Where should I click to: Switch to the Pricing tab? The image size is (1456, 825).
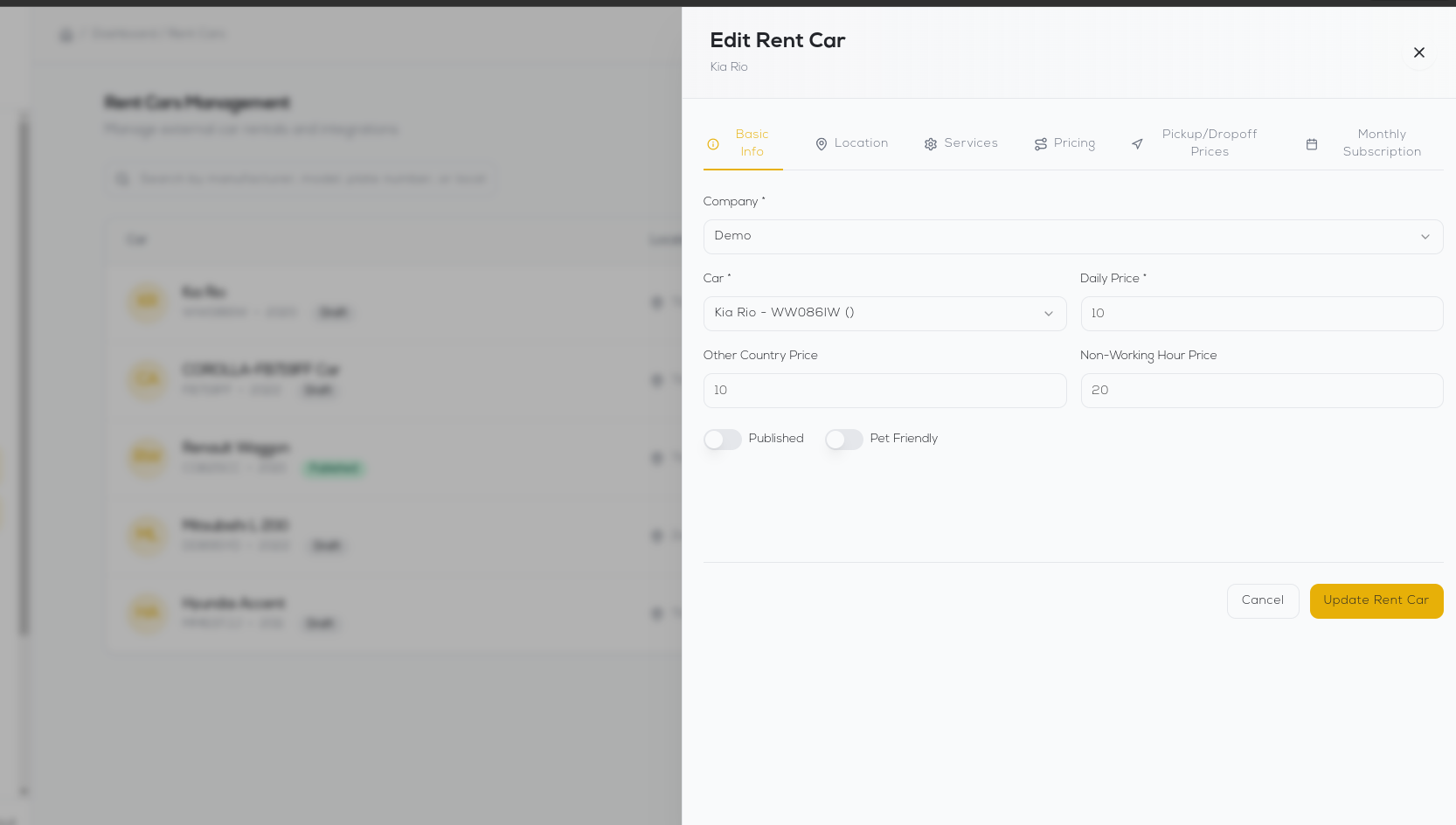(1065, 143)
